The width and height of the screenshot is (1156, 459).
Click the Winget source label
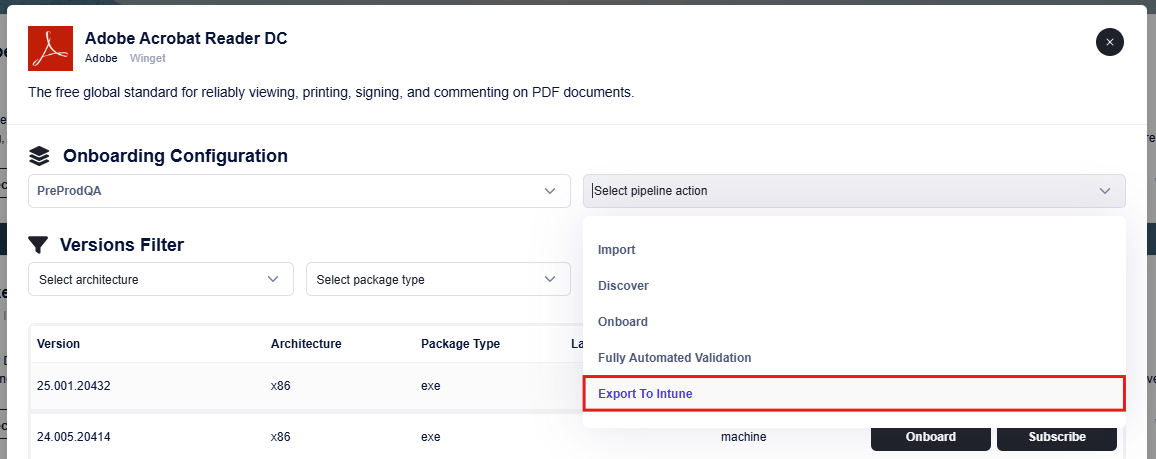coord(148,58)
